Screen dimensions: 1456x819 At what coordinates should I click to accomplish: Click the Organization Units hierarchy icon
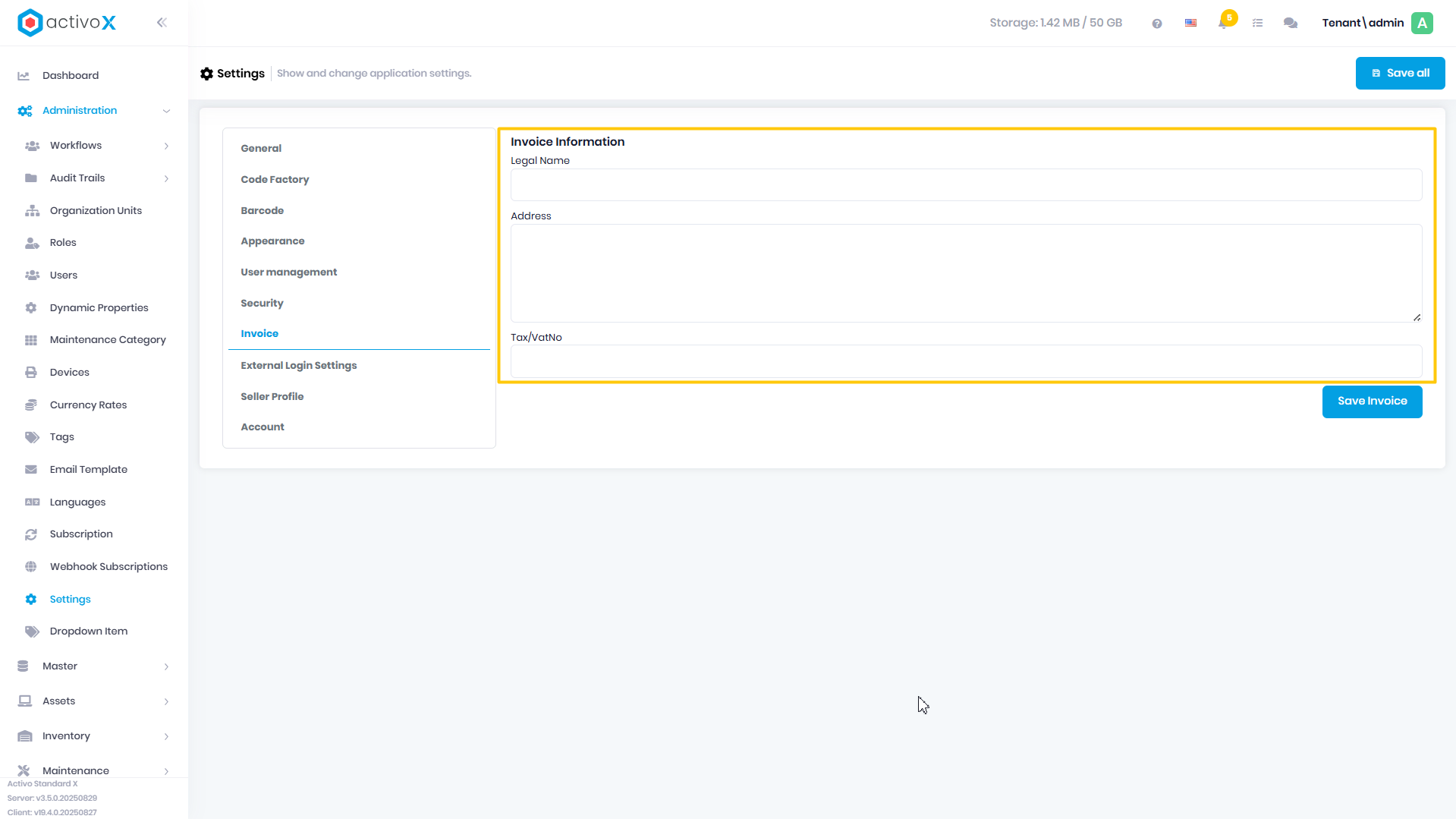(x=32, y=211)
